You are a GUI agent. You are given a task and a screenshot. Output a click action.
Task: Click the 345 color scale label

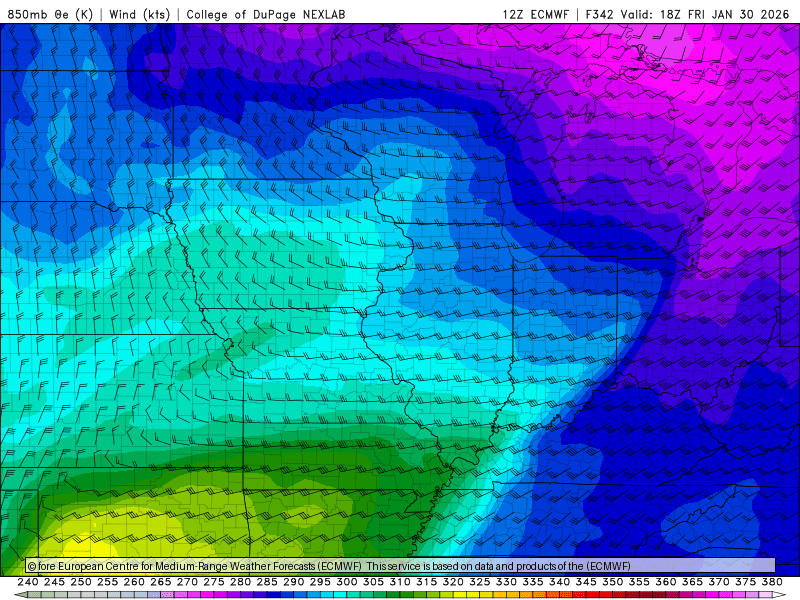(586, 582)
